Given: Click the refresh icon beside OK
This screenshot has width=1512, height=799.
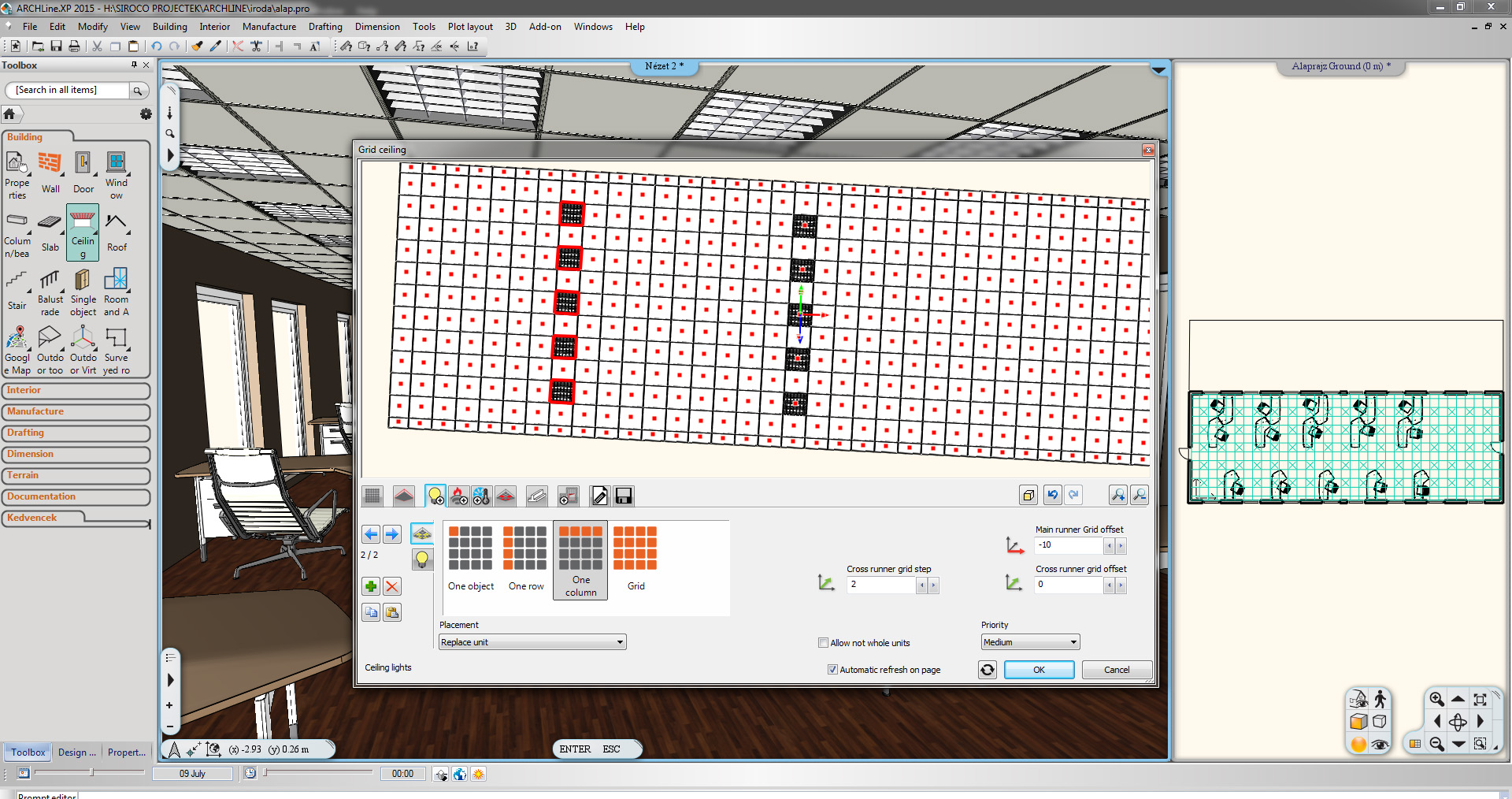Looking at the screenshot, I should [987, 670].
